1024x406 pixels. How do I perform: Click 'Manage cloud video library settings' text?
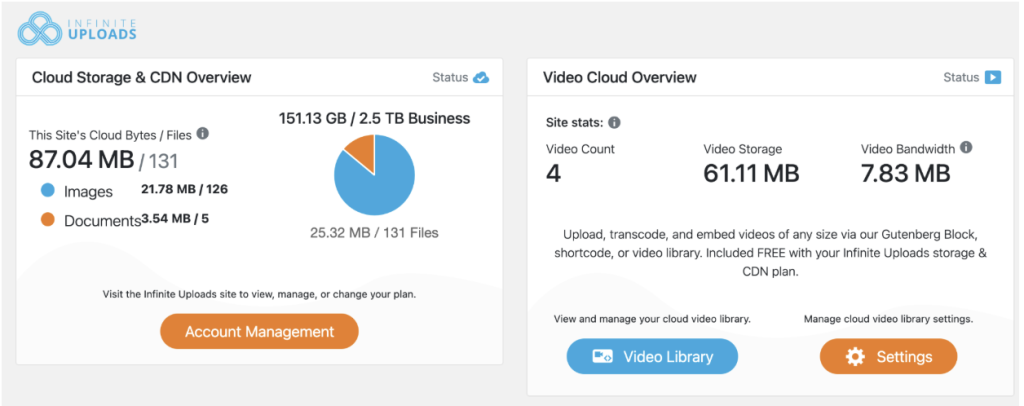(x=888, y=320)
